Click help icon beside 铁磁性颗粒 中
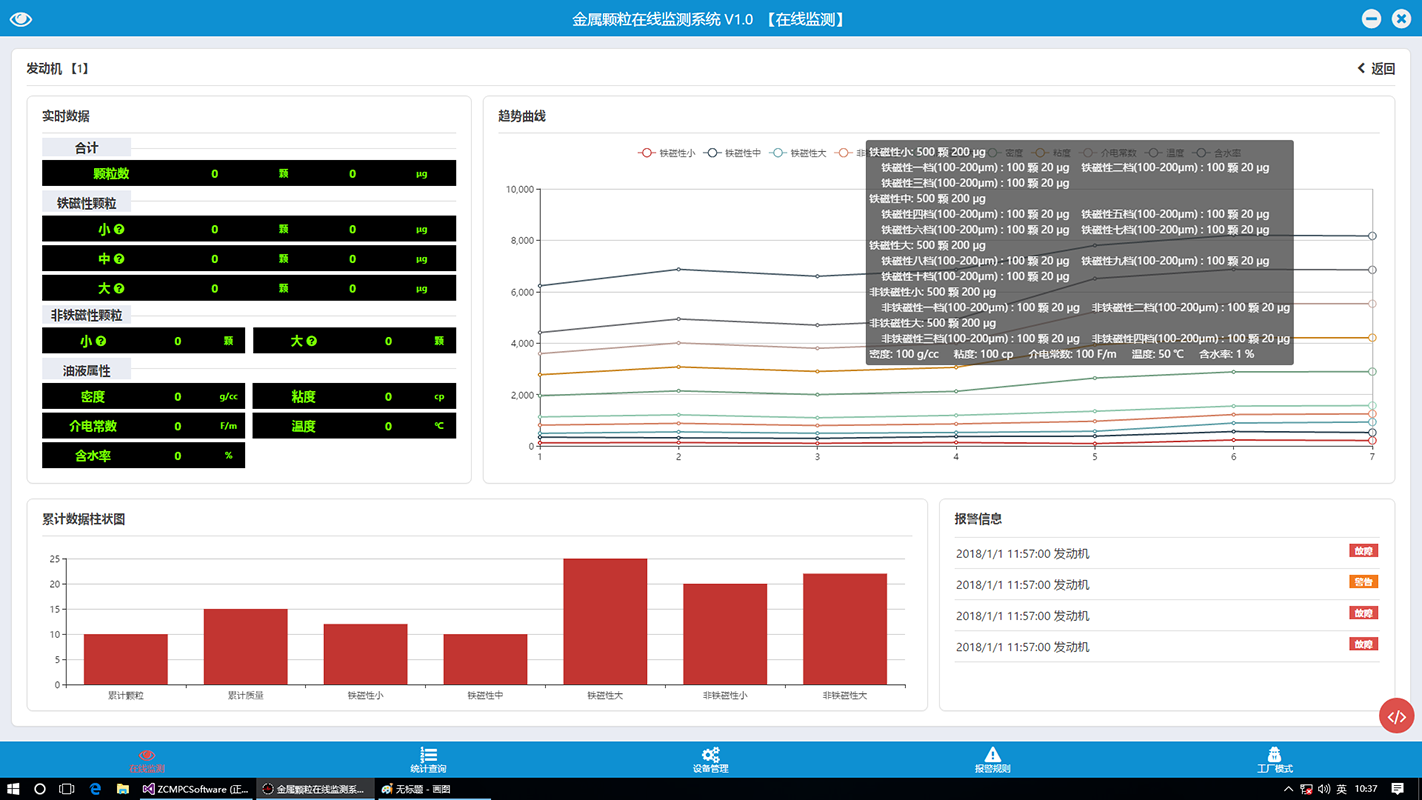 [x=119, y=259]
